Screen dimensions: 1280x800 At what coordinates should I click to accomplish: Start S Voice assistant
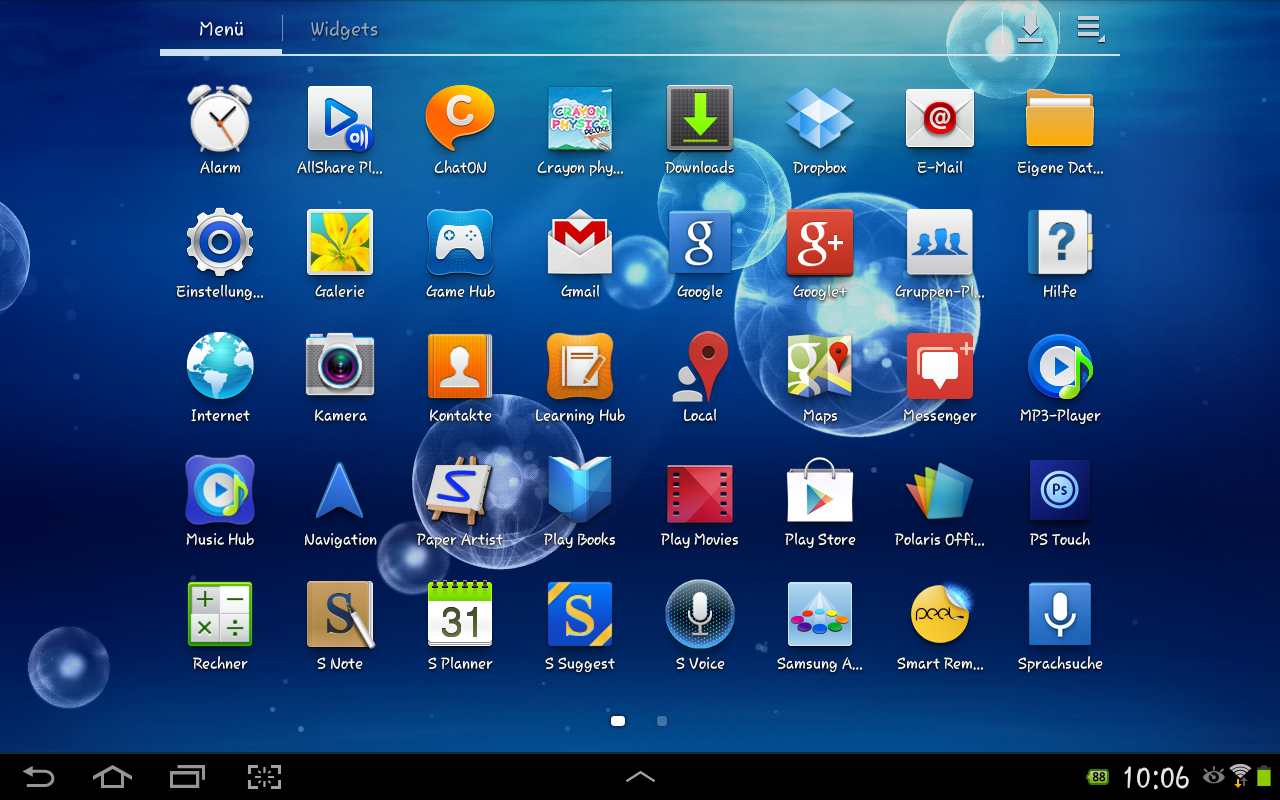(700, 615)
